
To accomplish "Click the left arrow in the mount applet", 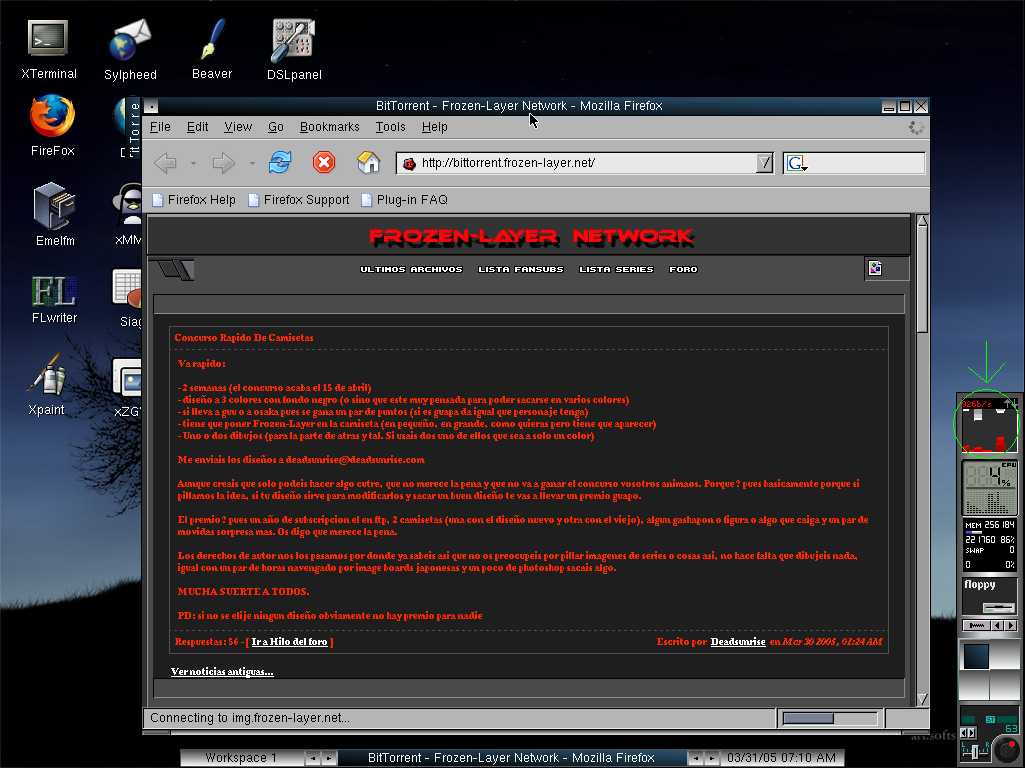I will pyautogui.click(x=998, y=626).
